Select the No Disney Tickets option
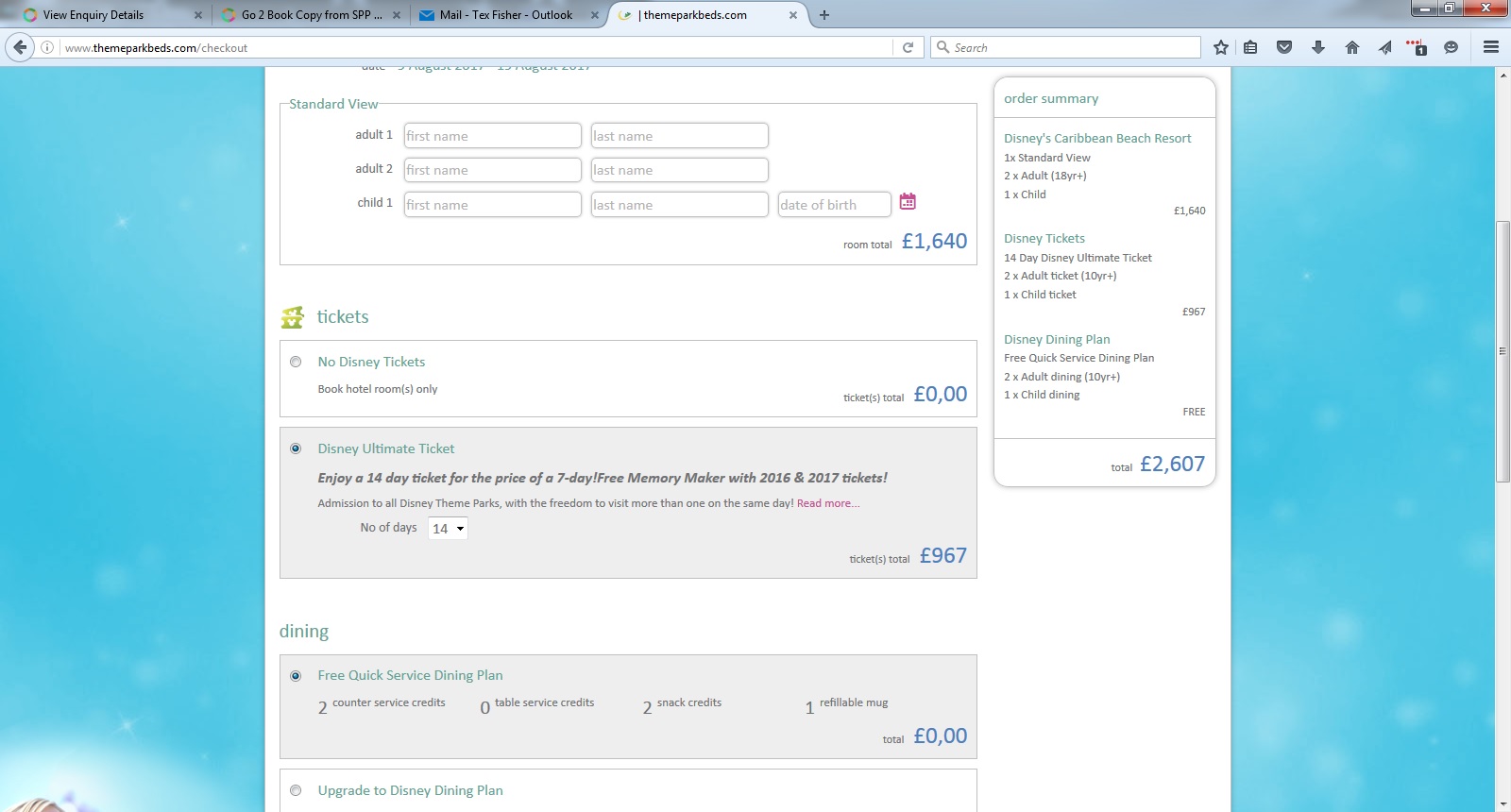 [x=296, y=362]
